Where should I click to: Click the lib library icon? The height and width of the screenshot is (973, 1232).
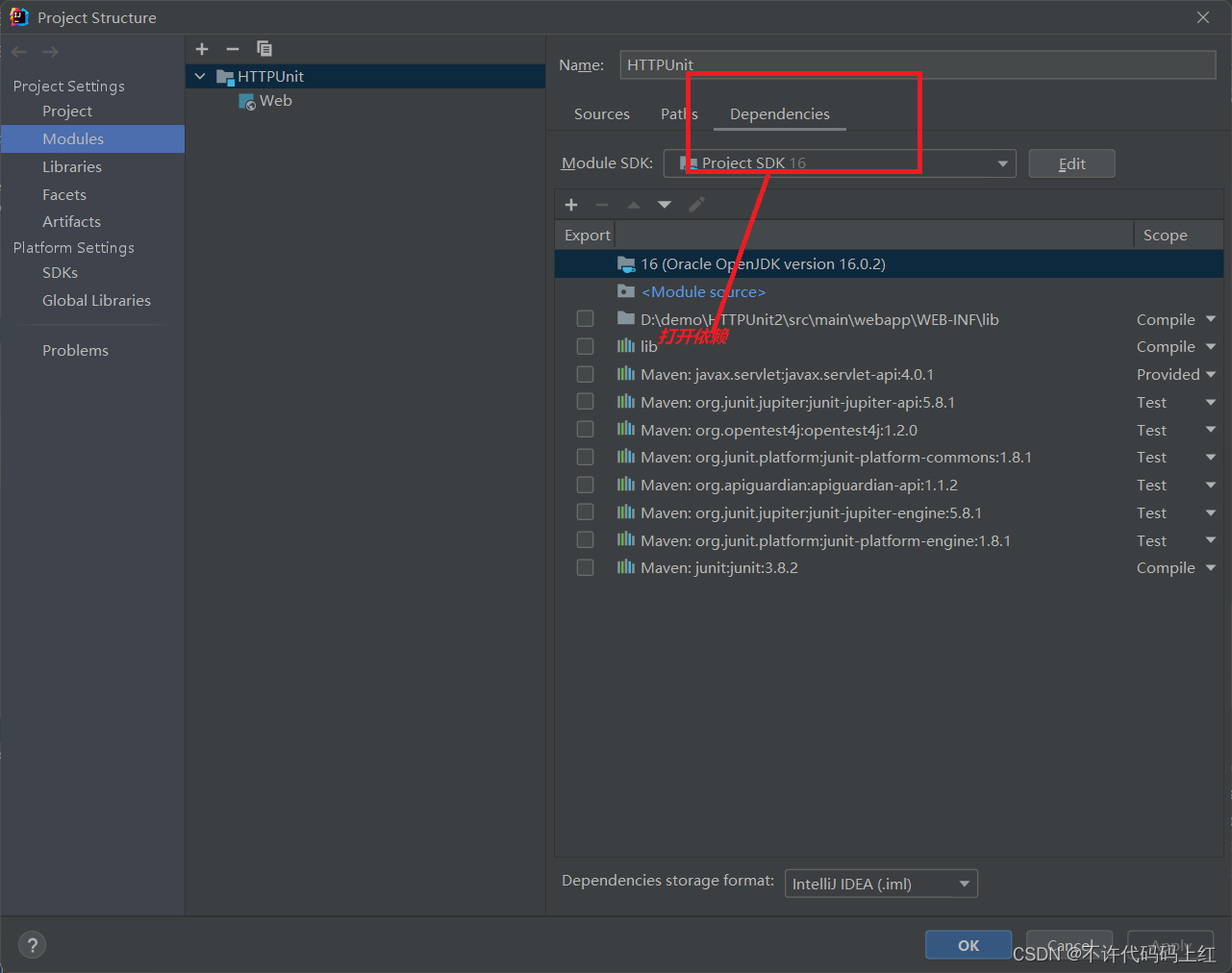626,346
